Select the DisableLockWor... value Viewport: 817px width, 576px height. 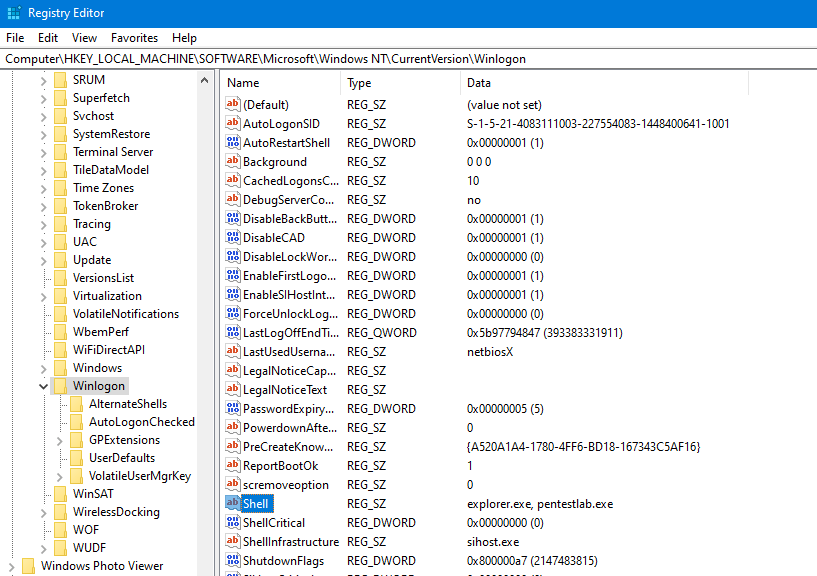click(290, 256)
